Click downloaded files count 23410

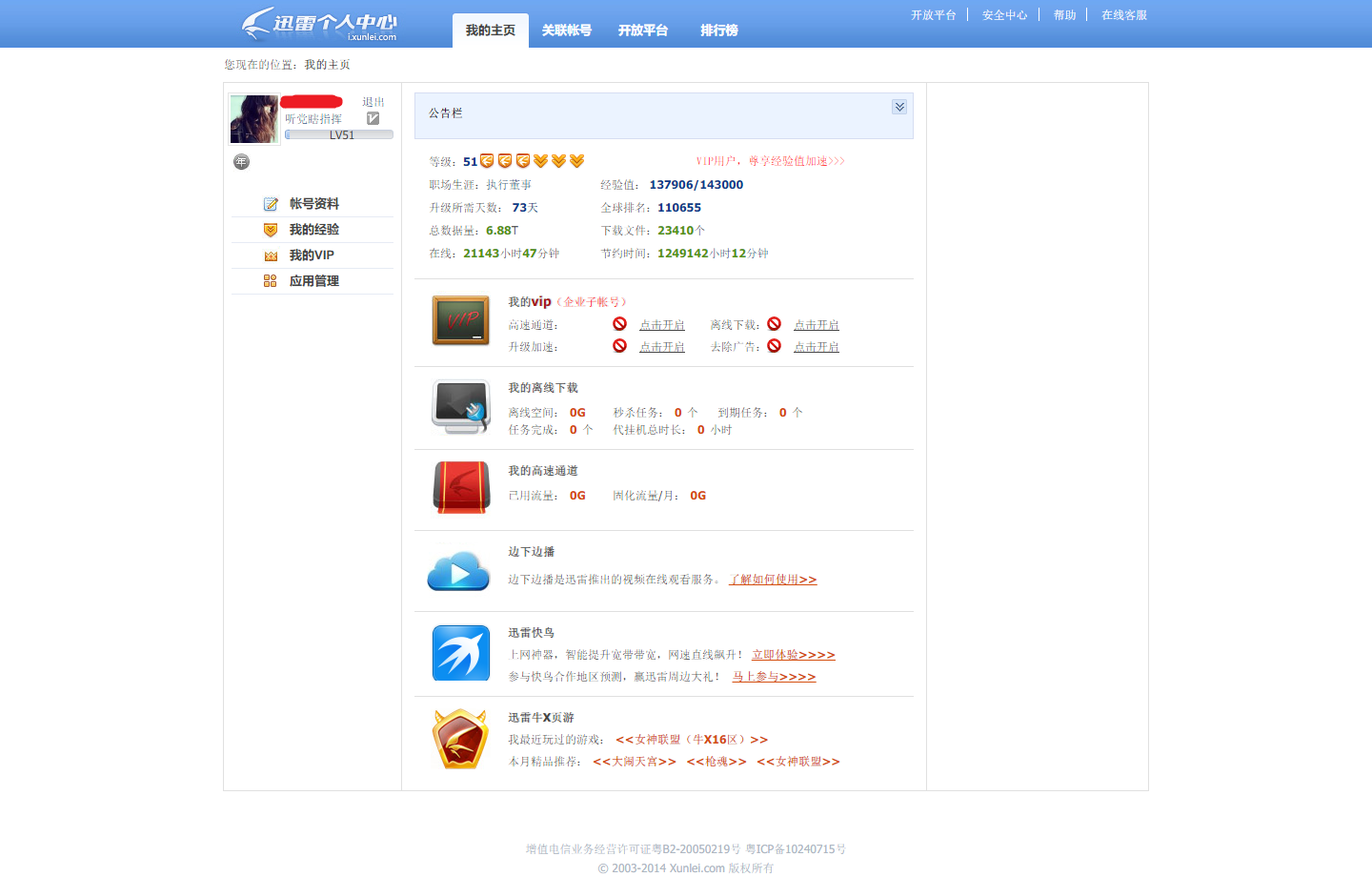(676, 231)
